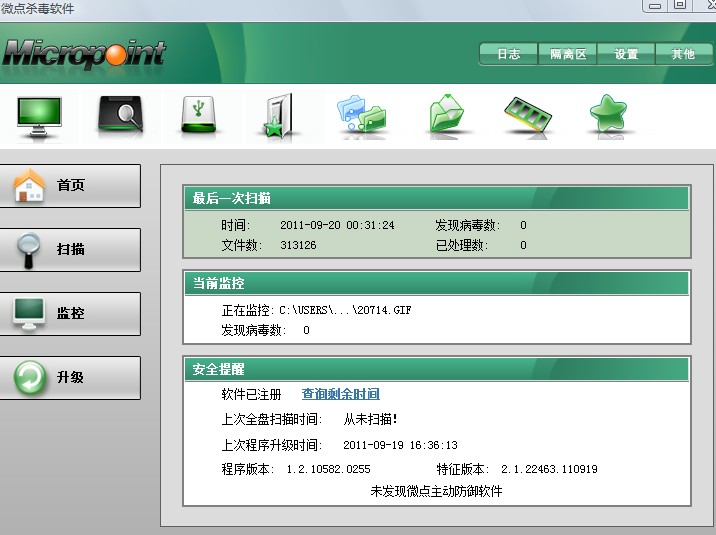Click the signature version 2.1.22463.110919
This screenshot has height=535, width=716.
pos(549,469)
